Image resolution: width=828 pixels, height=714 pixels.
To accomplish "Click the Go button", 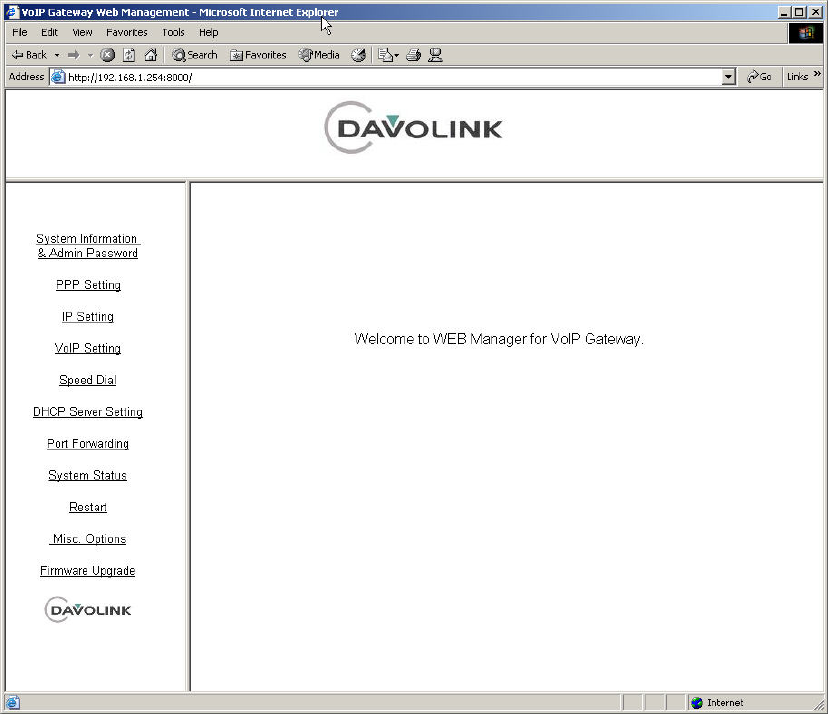I will click(x=759, y=77).
